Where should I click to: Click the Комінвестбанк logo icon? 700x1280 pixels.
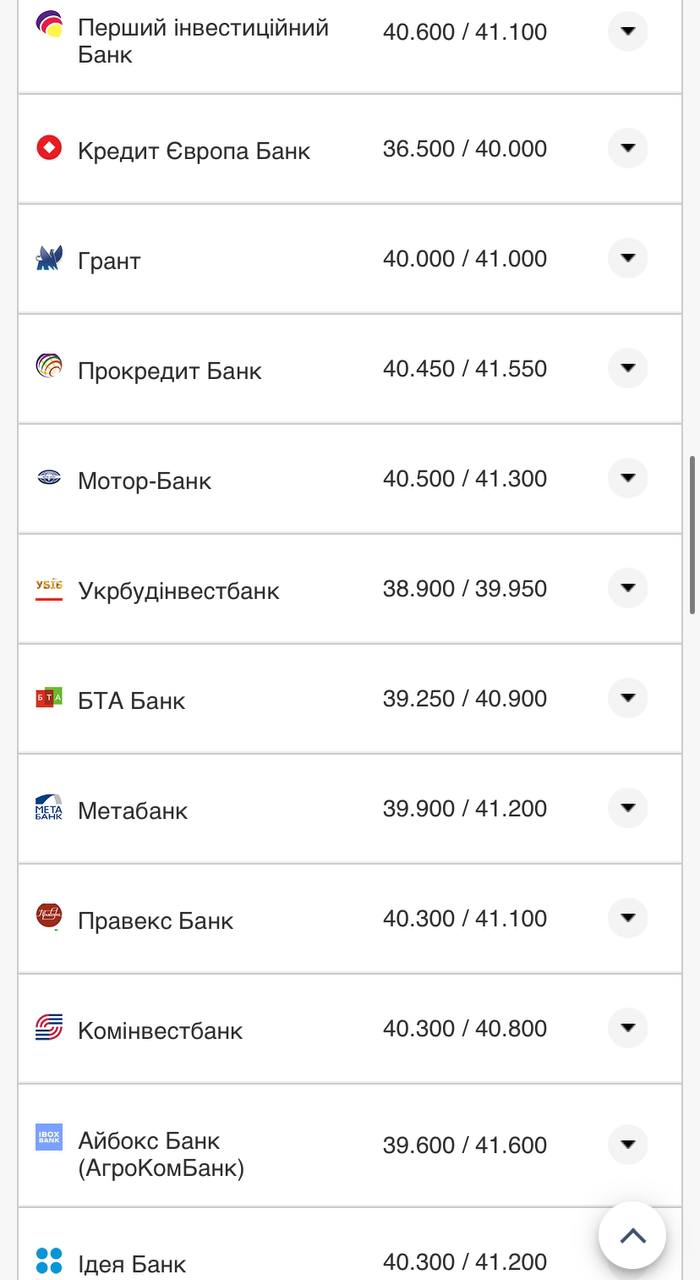[x=49, y=1027]
